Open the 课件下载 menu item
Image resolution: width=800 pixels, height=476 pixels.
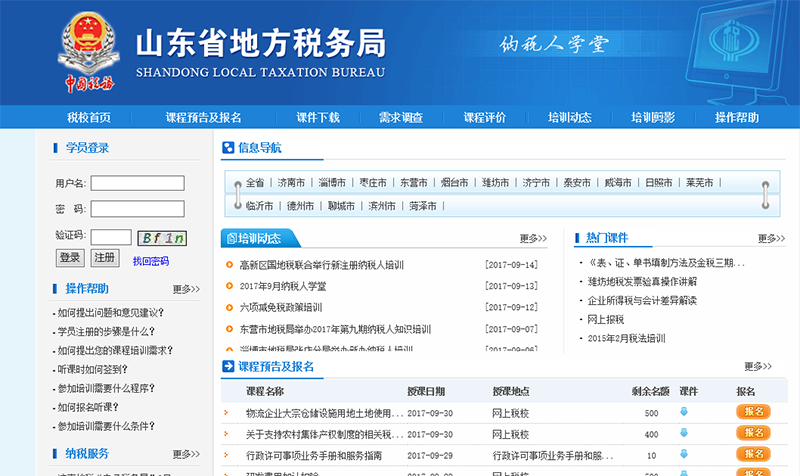pos(318,118)
